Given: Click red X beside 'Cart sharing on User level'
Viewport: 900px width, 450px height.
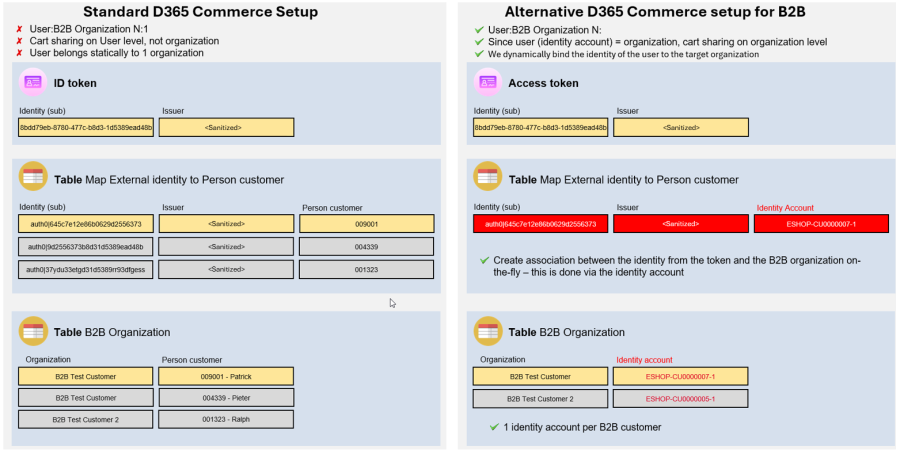Looking at the screenshot, I should [x=19, y=41].
